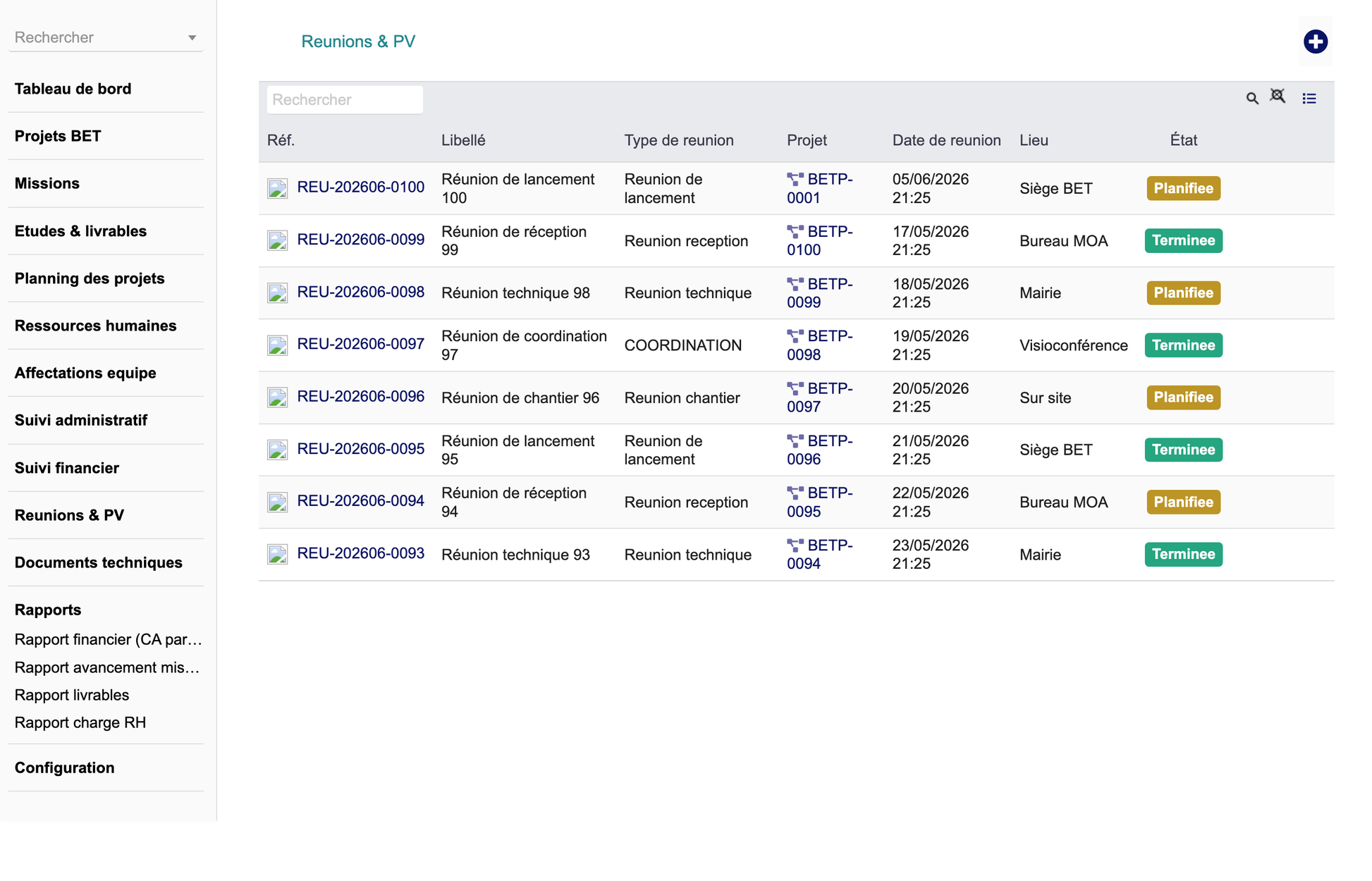
Task: Click the Planifiee badge for REU-202606-0098
Action: 1184,292
